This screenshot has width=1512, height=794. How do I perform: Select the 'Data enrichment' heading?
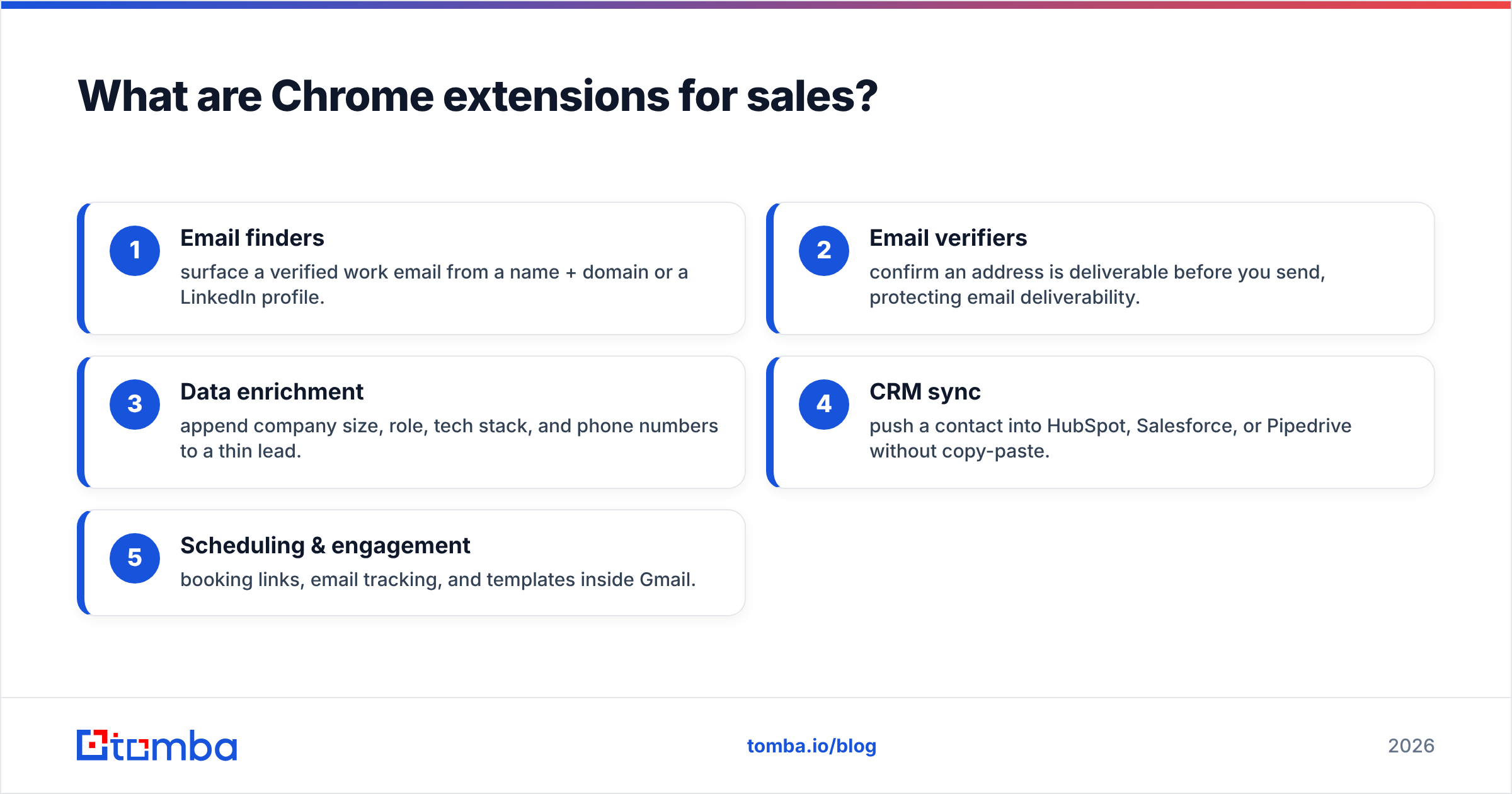(x=272, y=392)
